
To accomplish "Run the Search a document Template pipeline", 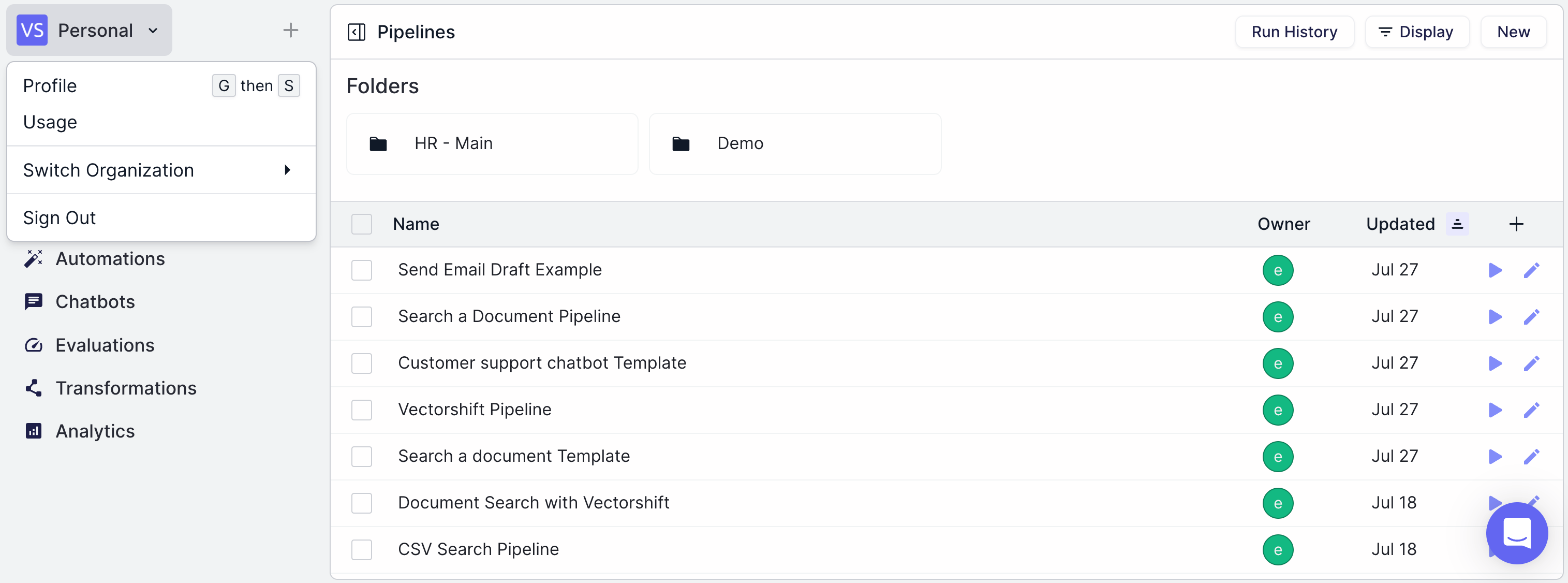I will 1495,456.
